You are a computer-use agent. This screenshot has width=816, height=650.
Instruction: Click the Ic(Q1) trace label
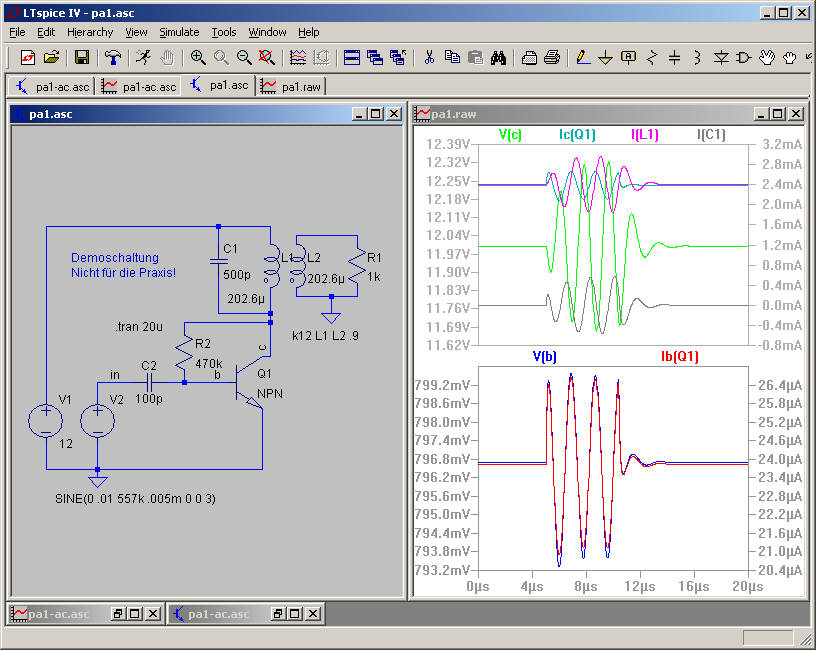pyautogui.click(x=577, y=135)
